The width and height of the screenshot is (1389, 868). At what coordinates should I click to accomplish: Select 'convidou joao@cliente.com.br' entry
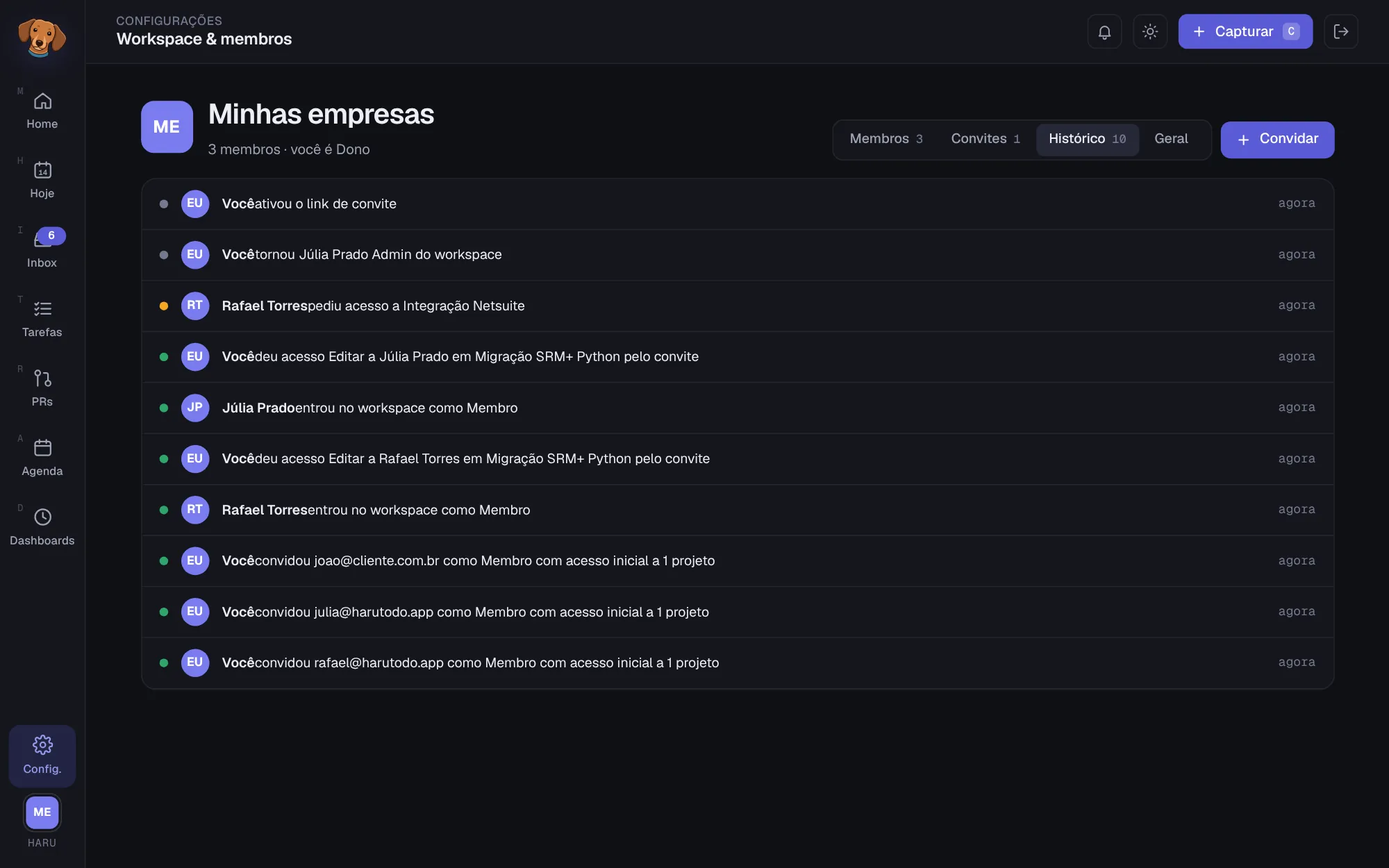(738, 561)
